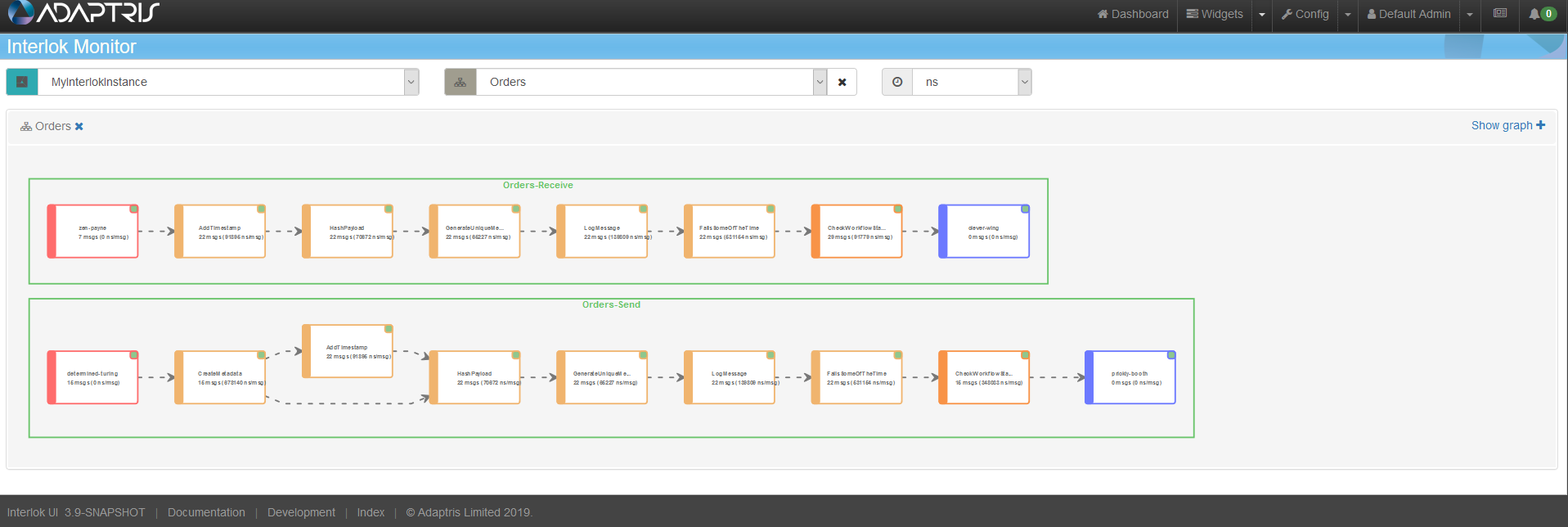The image size is (1568, 527).
Task: Select the GenerateUniqueMe... node in Orders-Receive
Action: (475, 232)
